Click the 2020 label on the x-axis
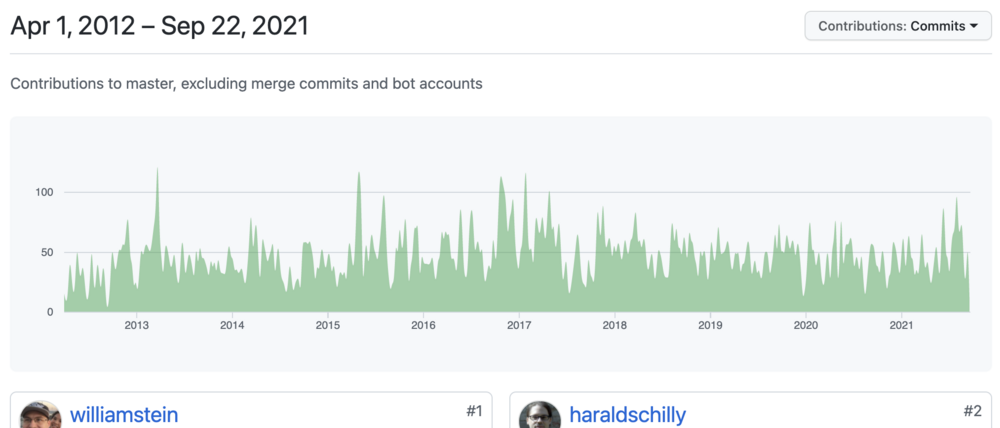 tap(806, 325)
